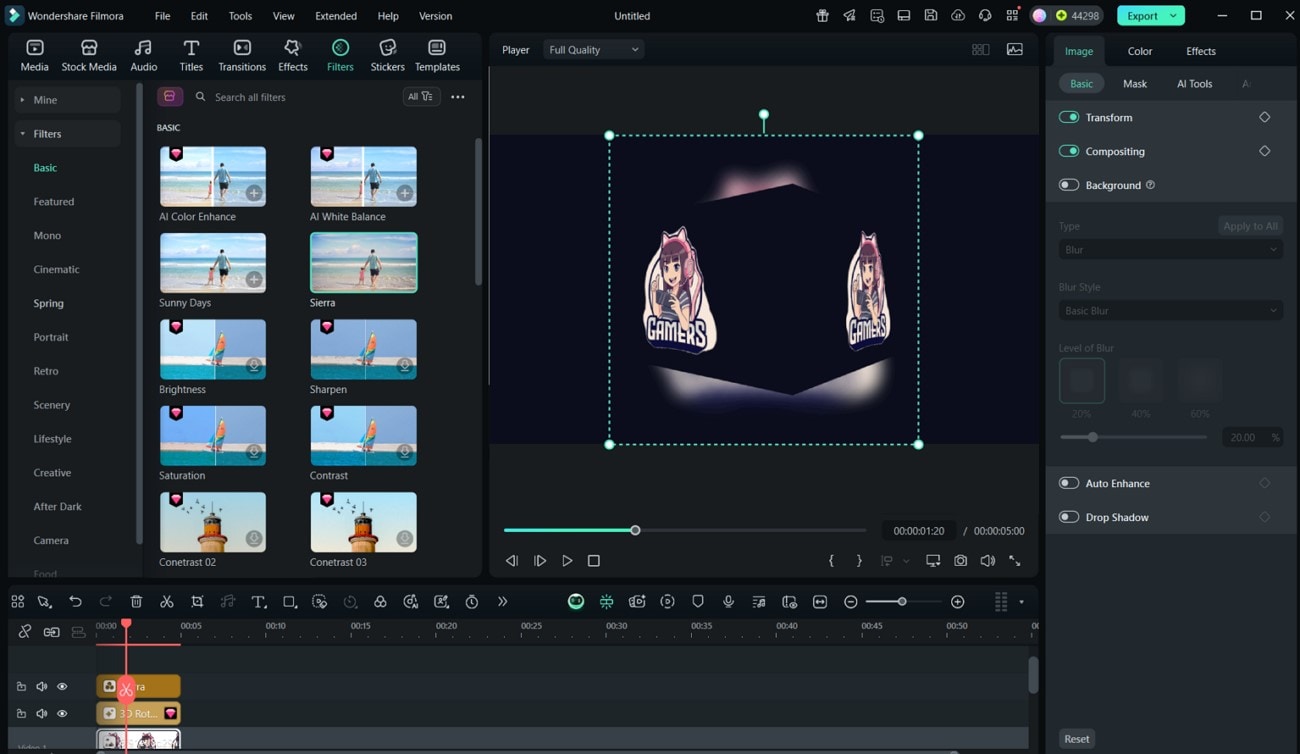Hide the 3D Rot track eye icon
Viewport: 1300px width, 754px height.
pos(62,713)
